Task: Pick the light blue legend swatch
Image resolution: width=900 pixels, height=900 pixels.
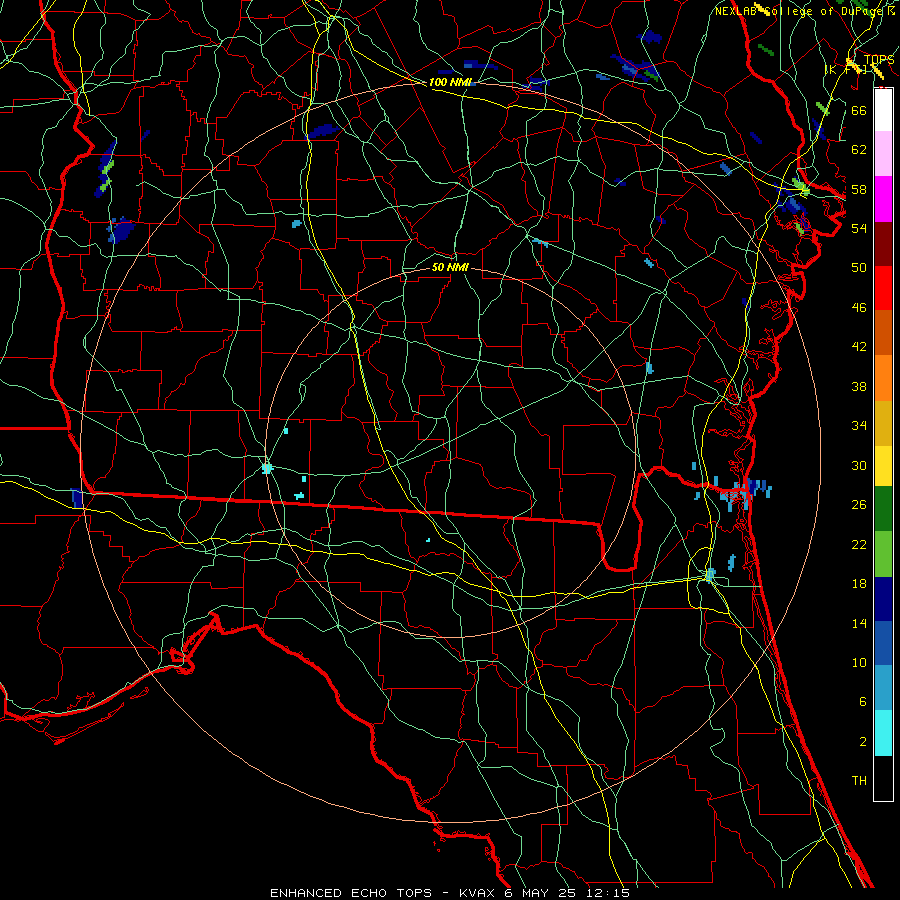Action: [883, 688]
